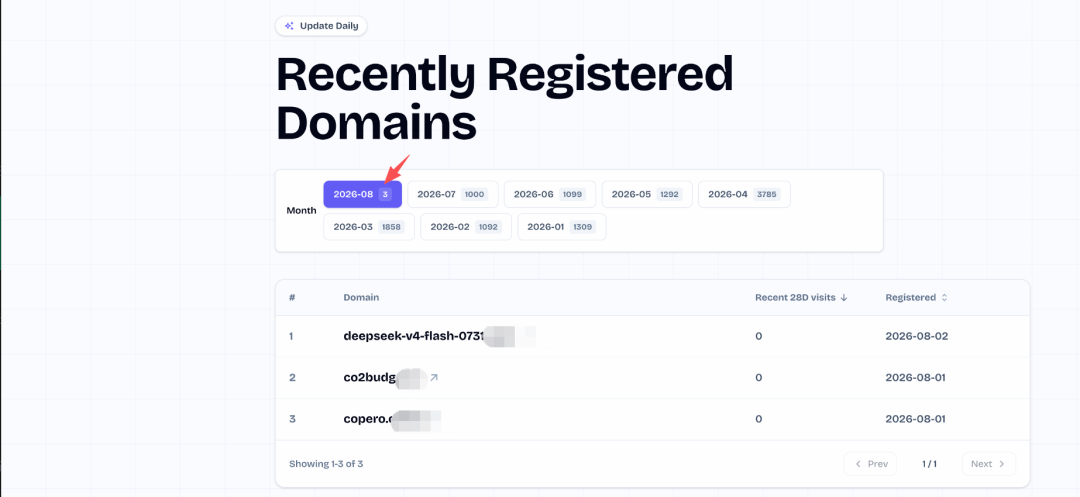
Task: Click the Registered column header text
Action: click(x=911, y=297)
